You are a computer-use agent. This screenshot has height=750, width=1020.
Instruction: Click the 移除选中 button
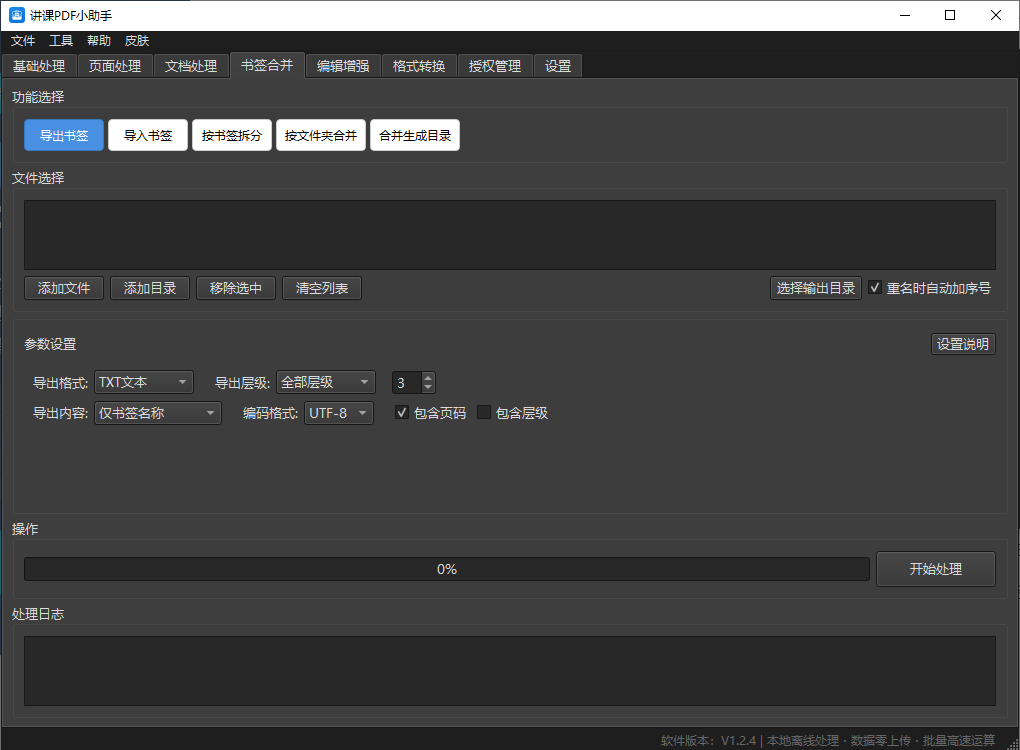235,288
